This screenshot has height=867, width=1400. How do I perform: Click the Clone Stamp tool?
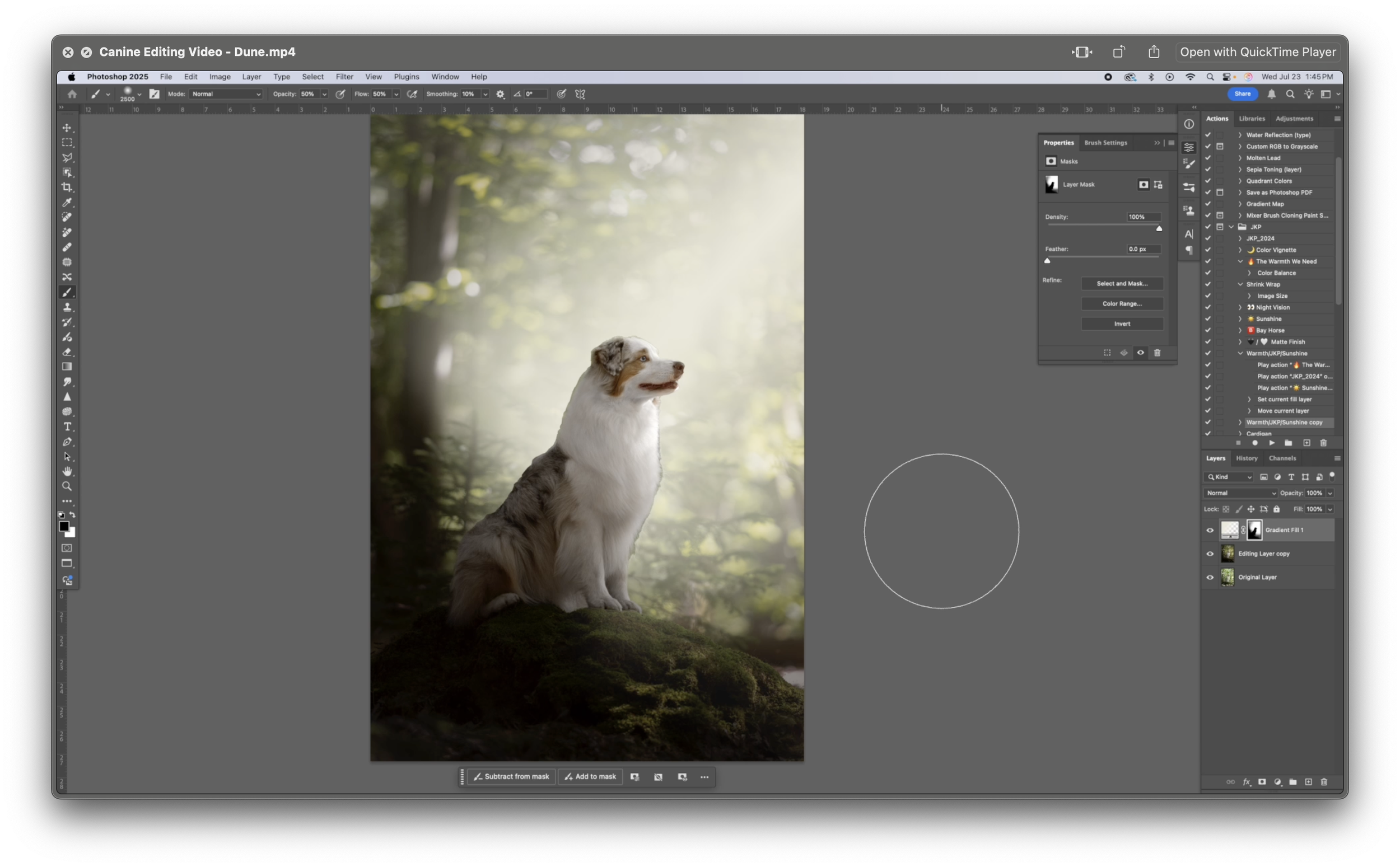[x=67, y=307]
